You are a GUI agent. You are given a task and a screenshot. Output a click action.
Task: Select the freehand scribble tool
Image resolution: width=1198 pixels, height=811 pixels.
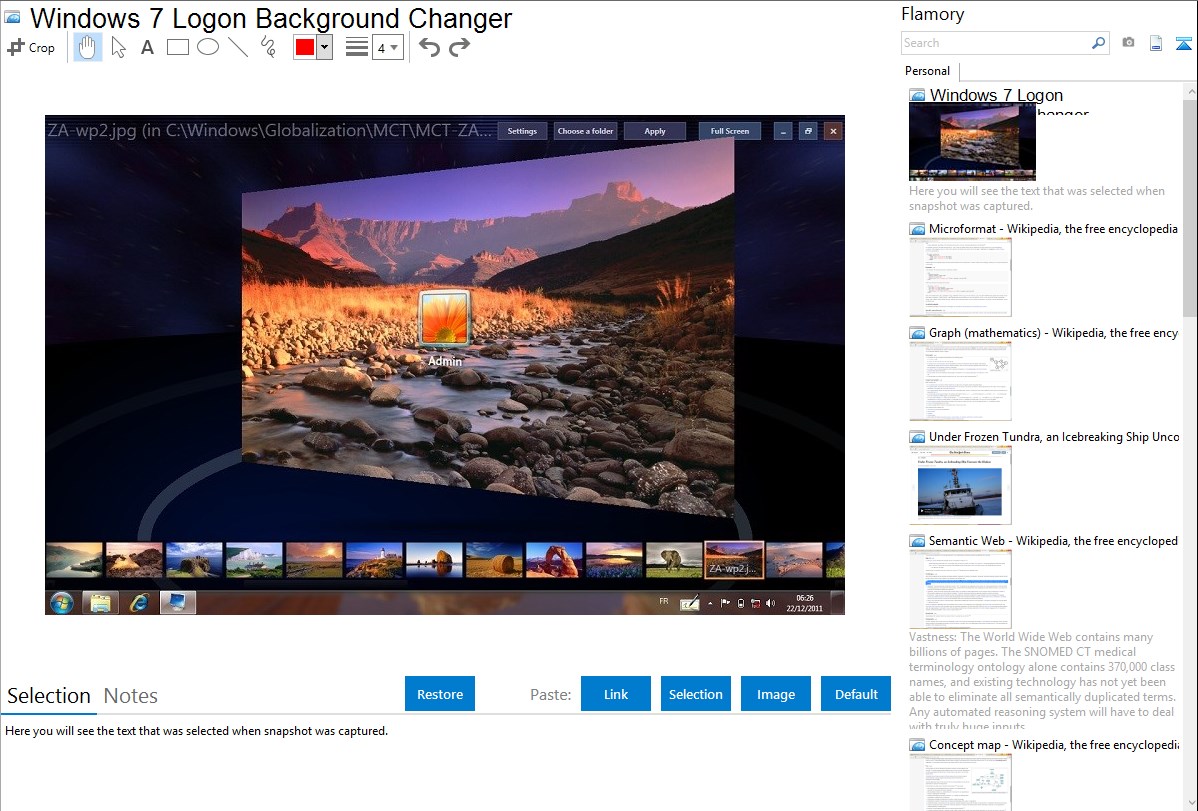267,47
